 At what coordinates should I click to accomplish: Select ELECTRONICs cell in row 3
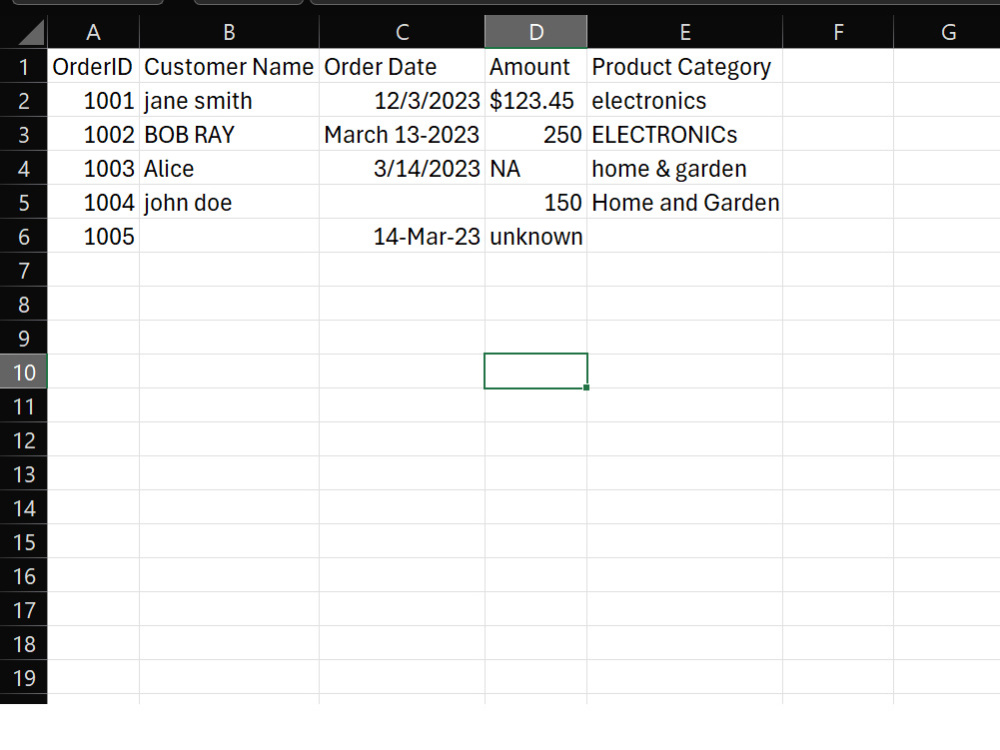(x=685, y=134)
